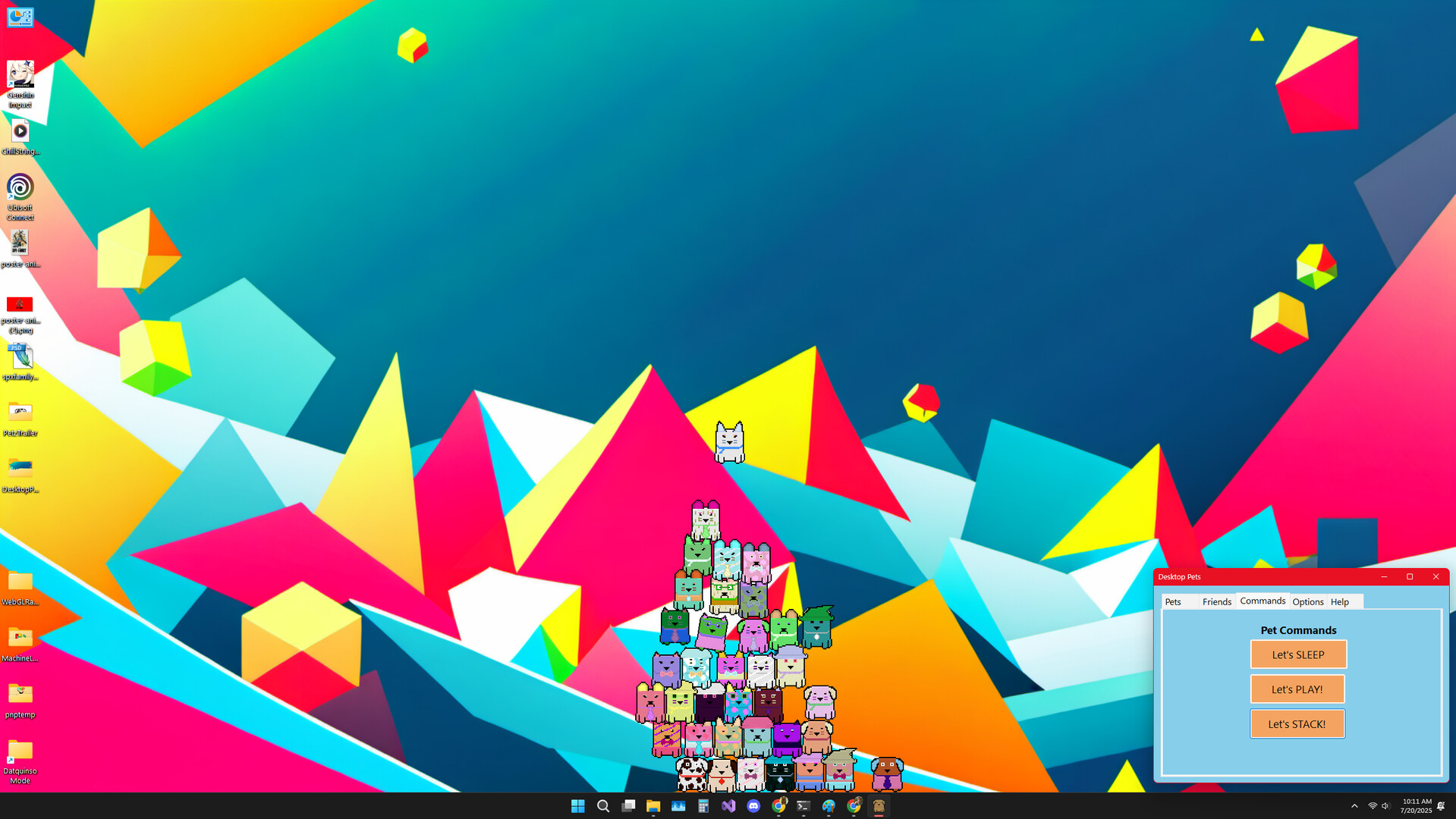Image resolution: width=1456 pixels, height=819 pixels.
Task: Select the Desktop Pets dog icon on taskbar
Action: pos(879,806)
